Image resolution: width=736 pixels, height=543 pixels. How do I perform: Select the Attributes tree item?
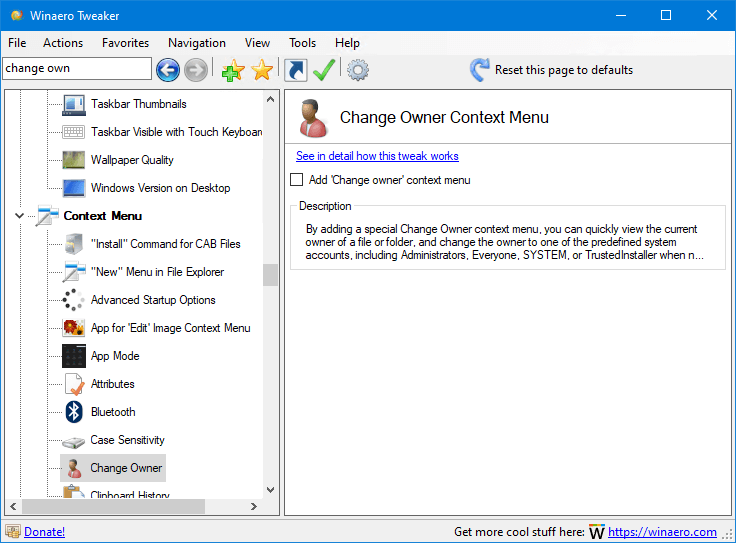coord(113,384)
